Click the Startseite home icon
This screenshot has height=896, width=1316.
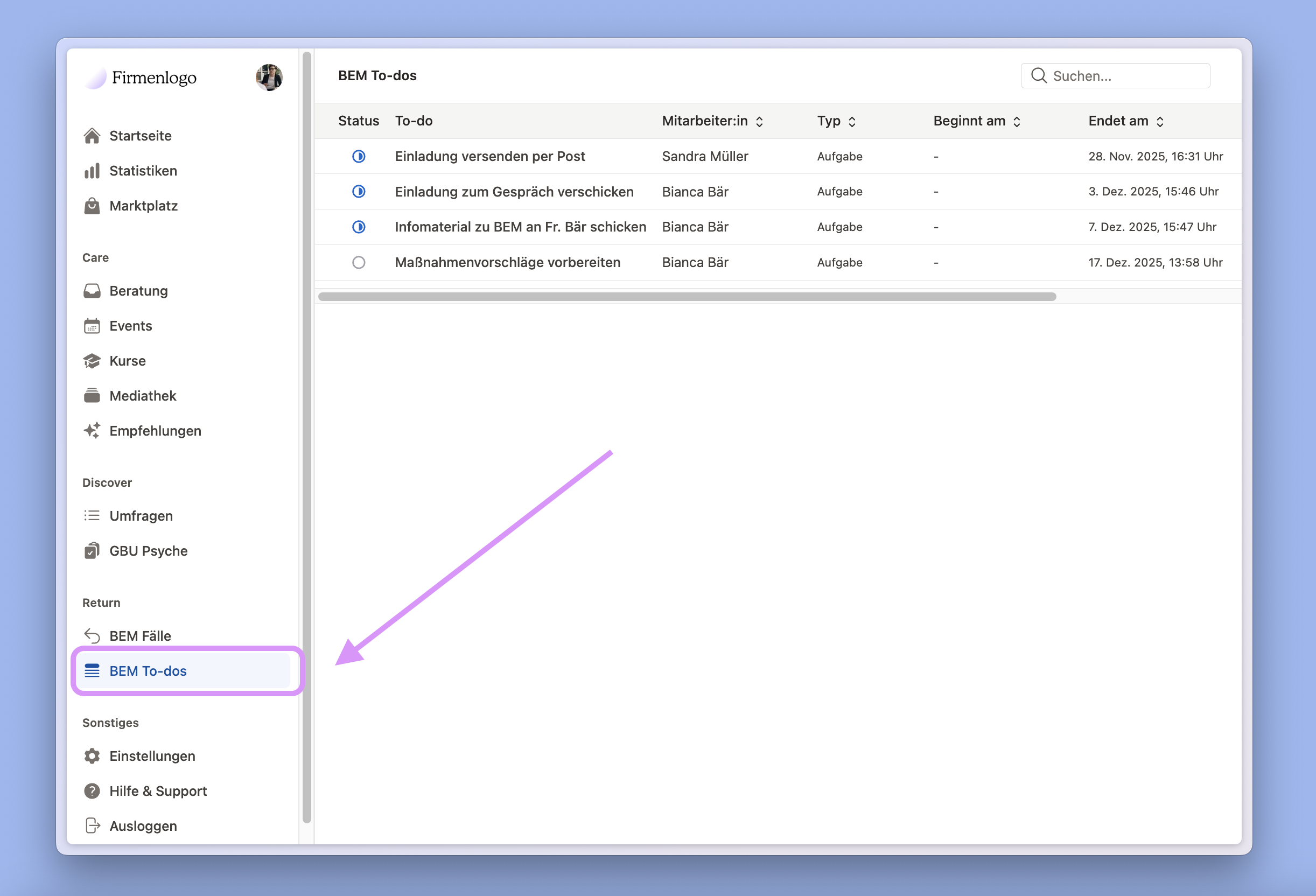92,136
